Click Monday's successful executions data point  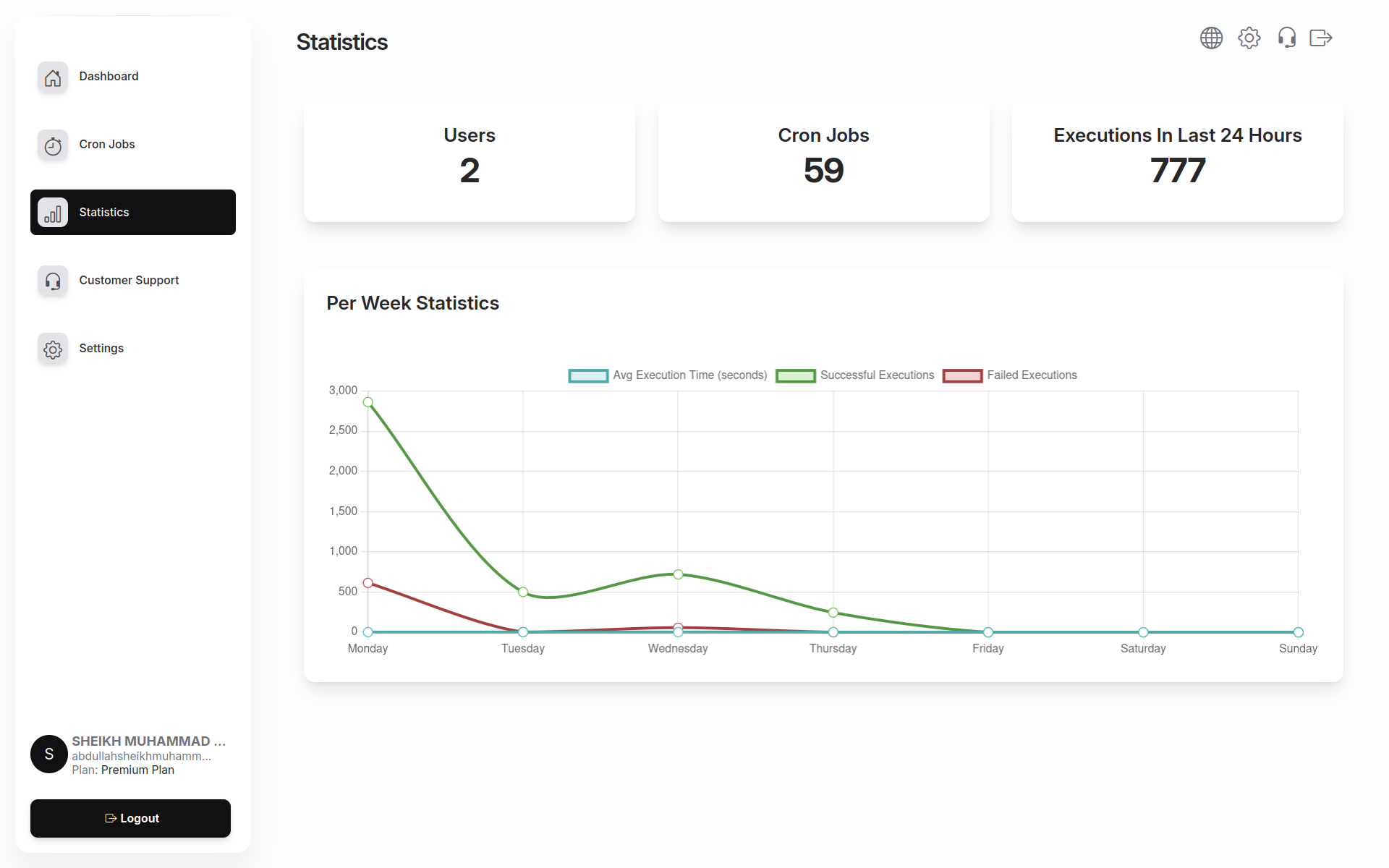coord(368,402)
